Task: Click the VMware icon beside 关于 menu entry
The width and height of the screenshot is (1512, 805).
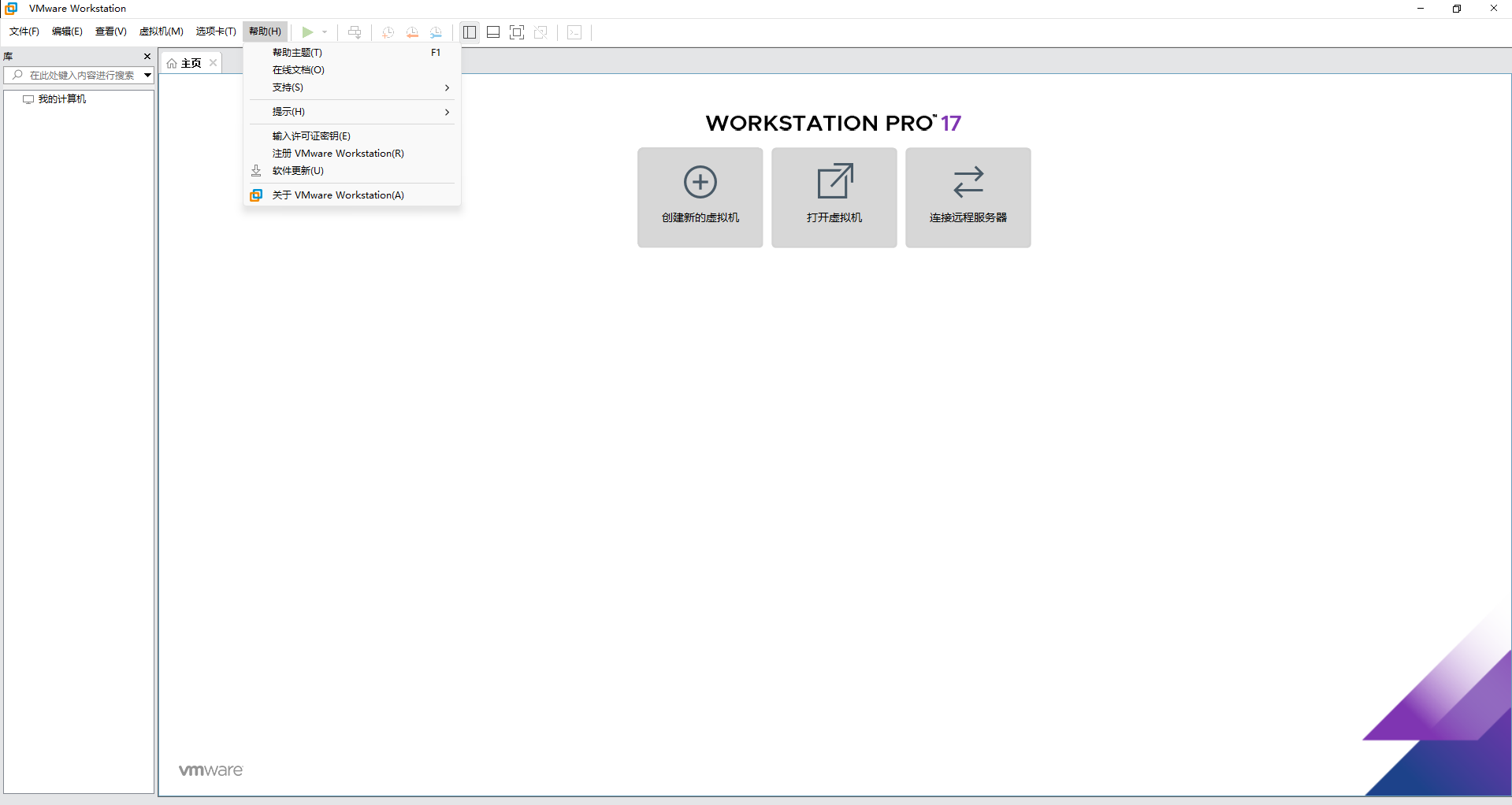Action: pos(256,195)
